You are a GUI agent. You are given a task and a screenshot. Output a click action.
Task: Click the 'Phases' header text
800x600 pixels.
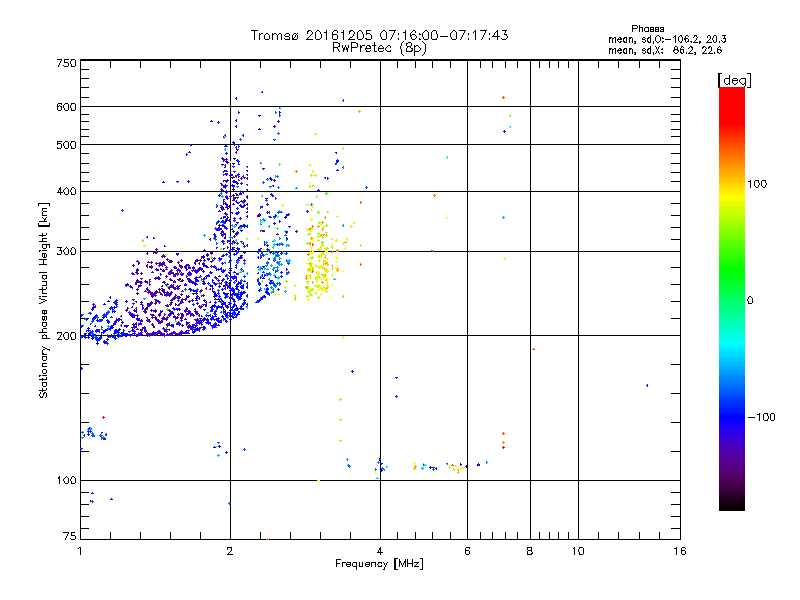647,29
